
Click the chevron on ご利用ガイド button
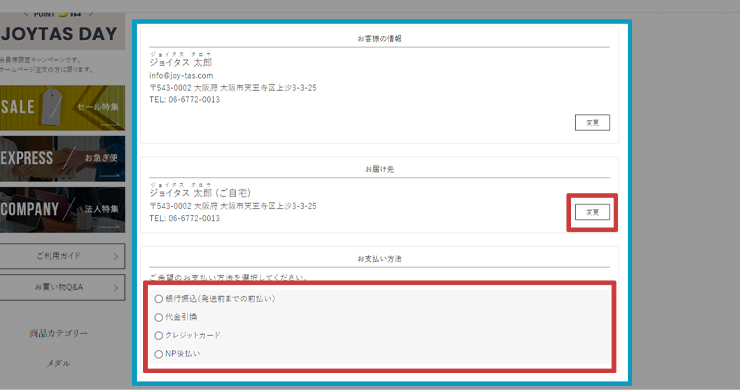tap(116, 256)
